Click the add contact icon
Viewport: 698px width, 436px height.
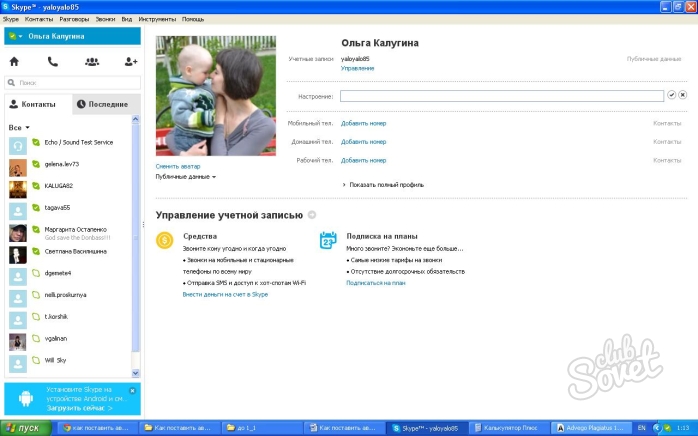(x=130, y=61)
